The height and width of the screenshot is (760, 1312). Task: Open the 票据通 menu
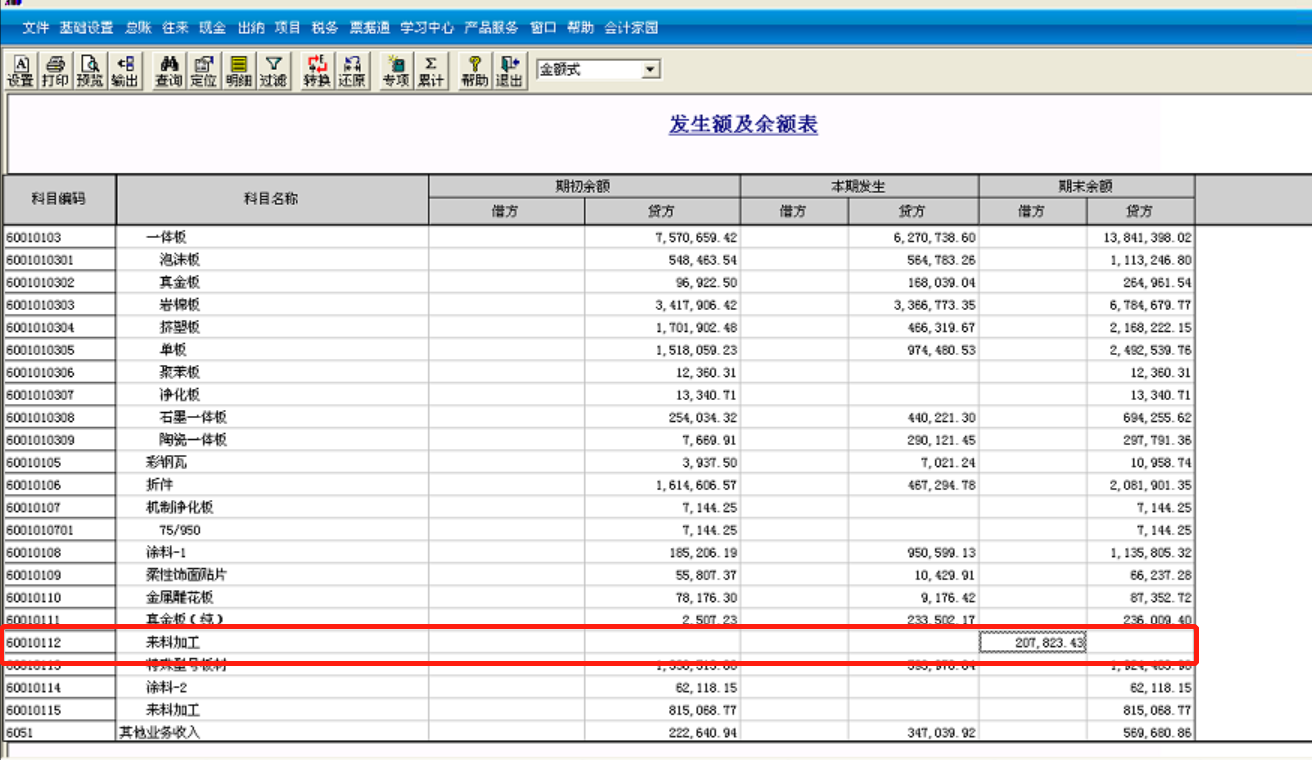(370, 28)
